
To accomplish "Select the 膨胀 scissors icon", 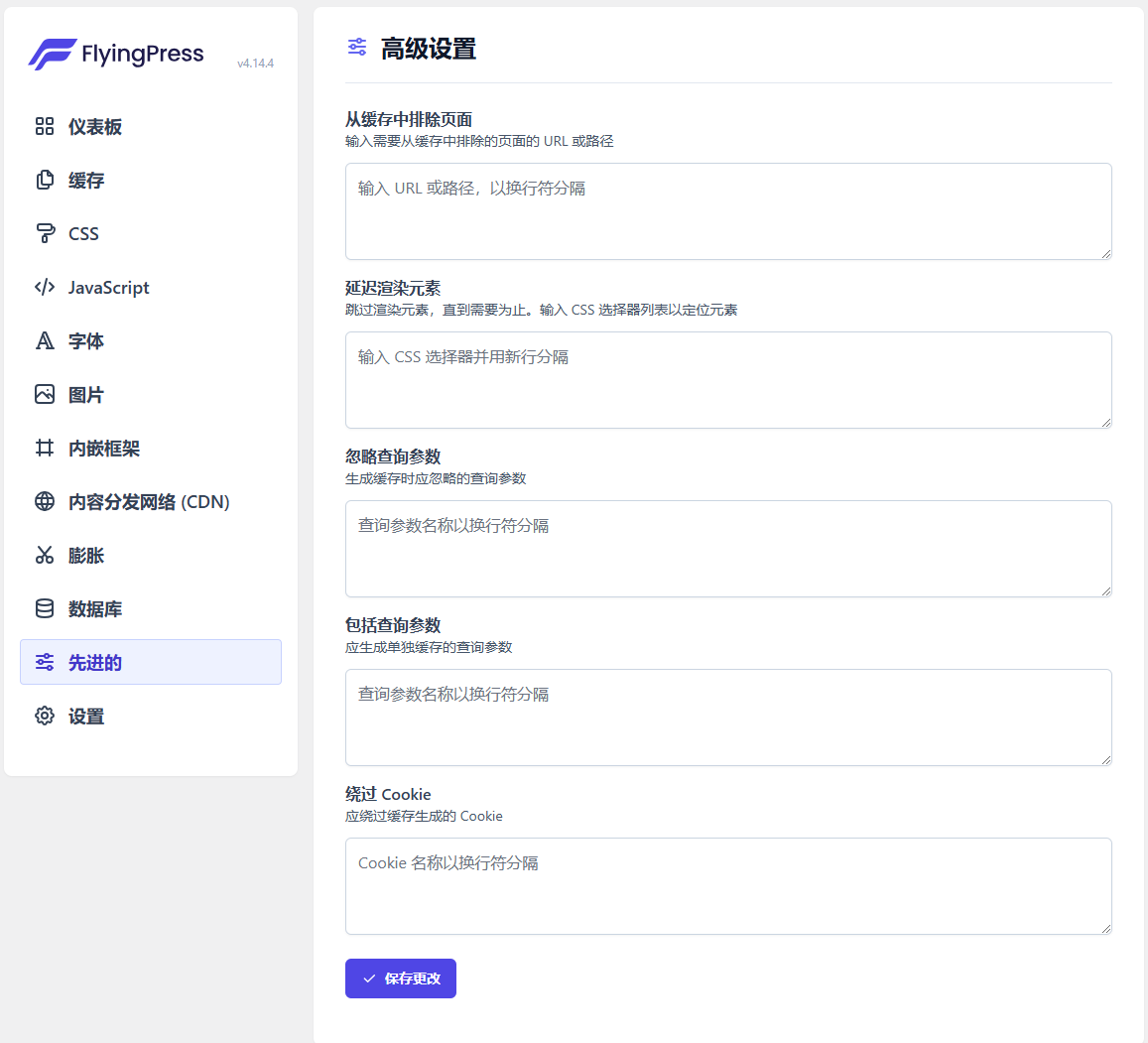I will [x=44, y=555].
